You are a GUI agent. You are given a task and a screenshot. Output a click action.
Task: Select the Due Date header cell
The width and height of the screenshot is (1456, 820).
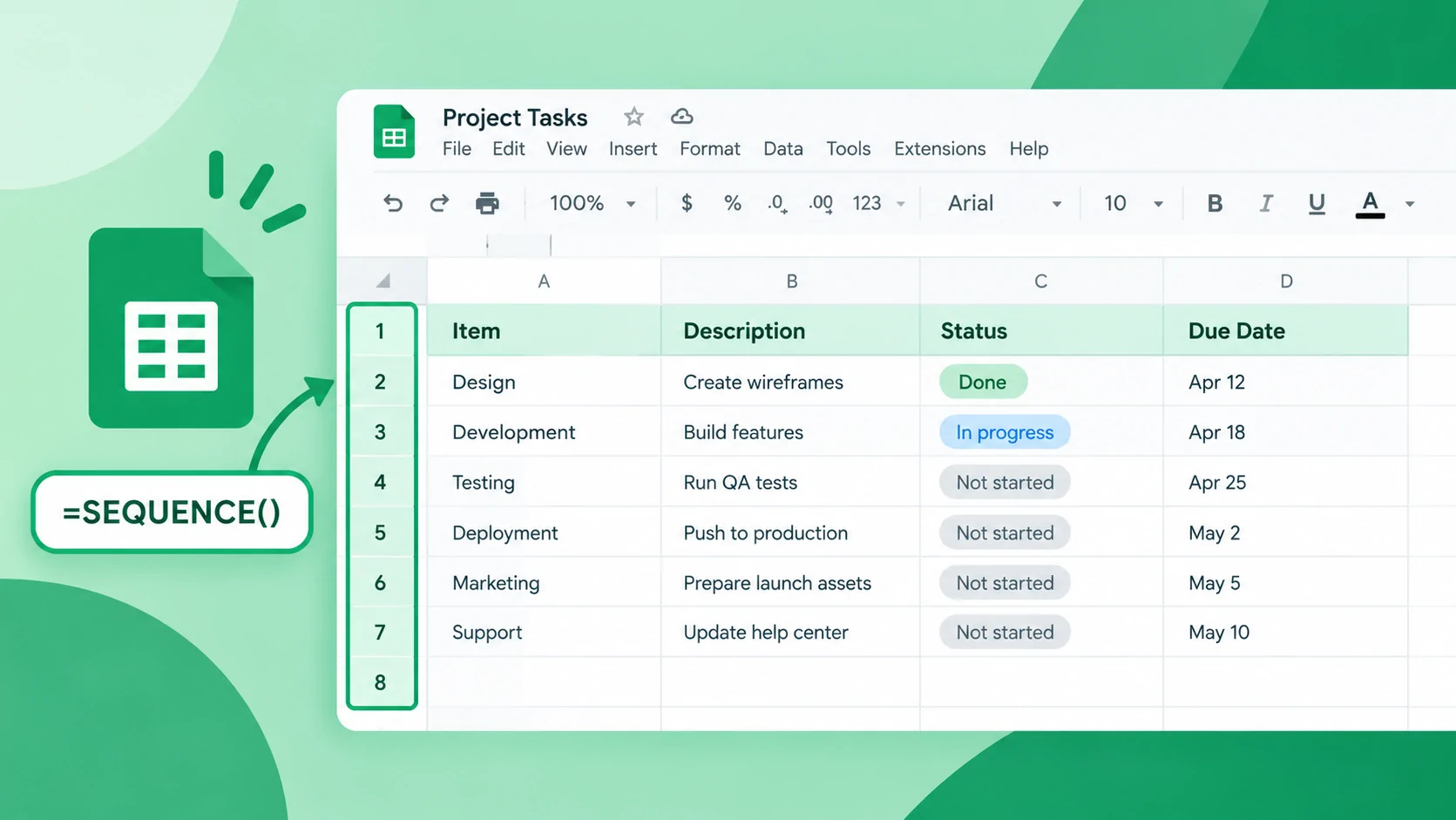coord(1285,330)
